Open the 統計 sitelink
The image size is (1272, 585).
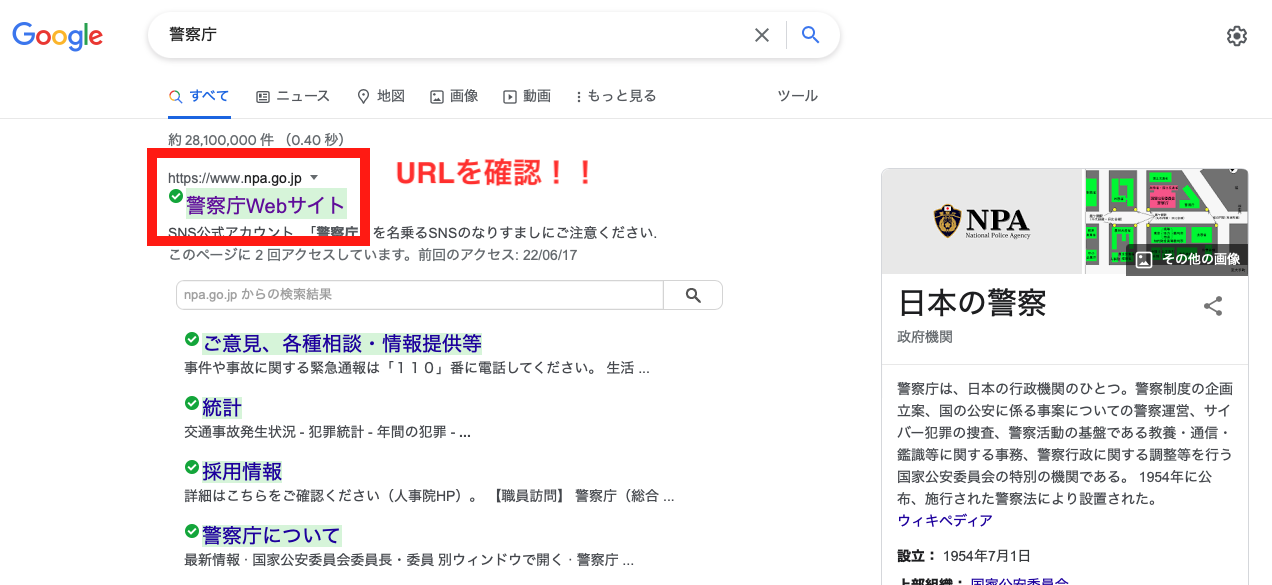point(222,407)
